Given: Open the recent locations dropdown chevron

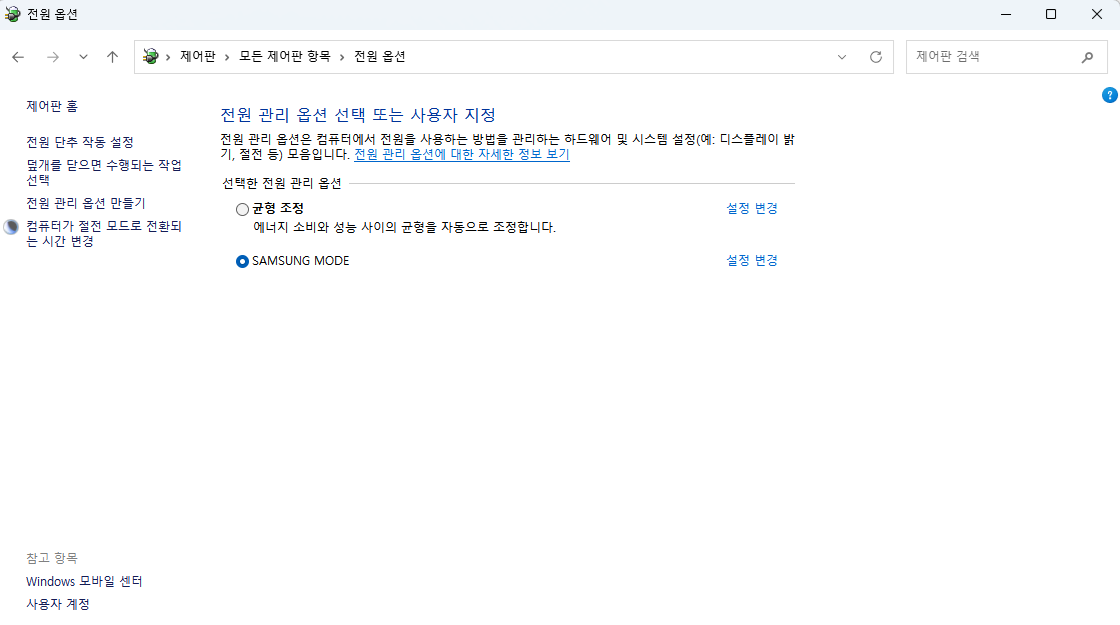Looking at the screenshot, I should click(84, 57).
